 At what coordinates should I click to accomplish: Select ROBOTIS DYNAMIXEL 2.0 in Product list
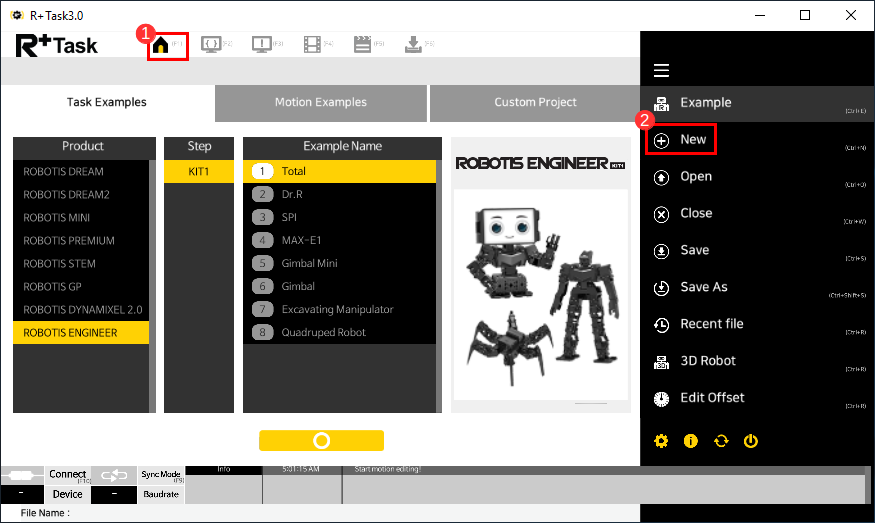click(81, 310)
